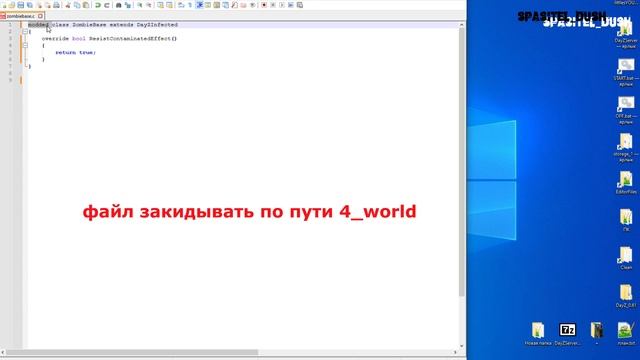Click the word "modded" on line 1
Image resolution: width=640 pixels, height=360 pixels.
coord(38,25)
